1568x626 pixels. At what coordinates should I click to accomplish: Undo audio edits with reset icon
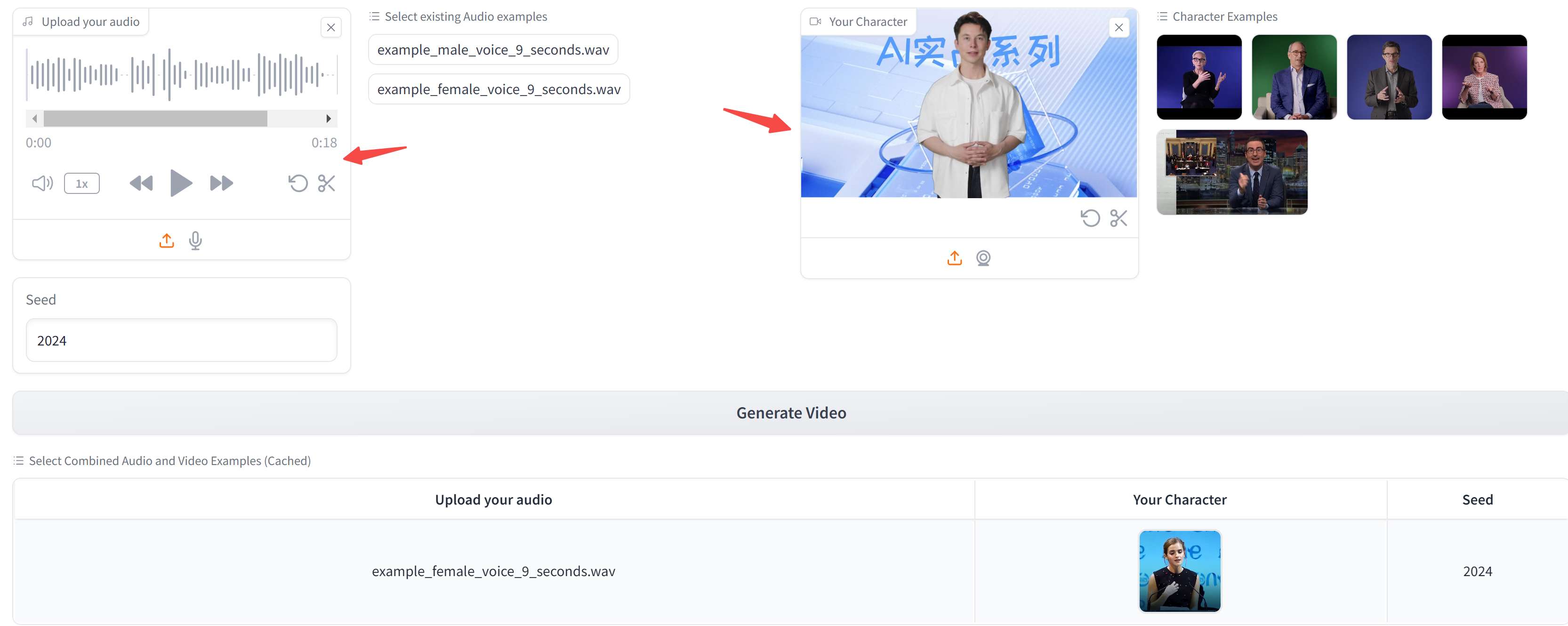click(298, 183)
